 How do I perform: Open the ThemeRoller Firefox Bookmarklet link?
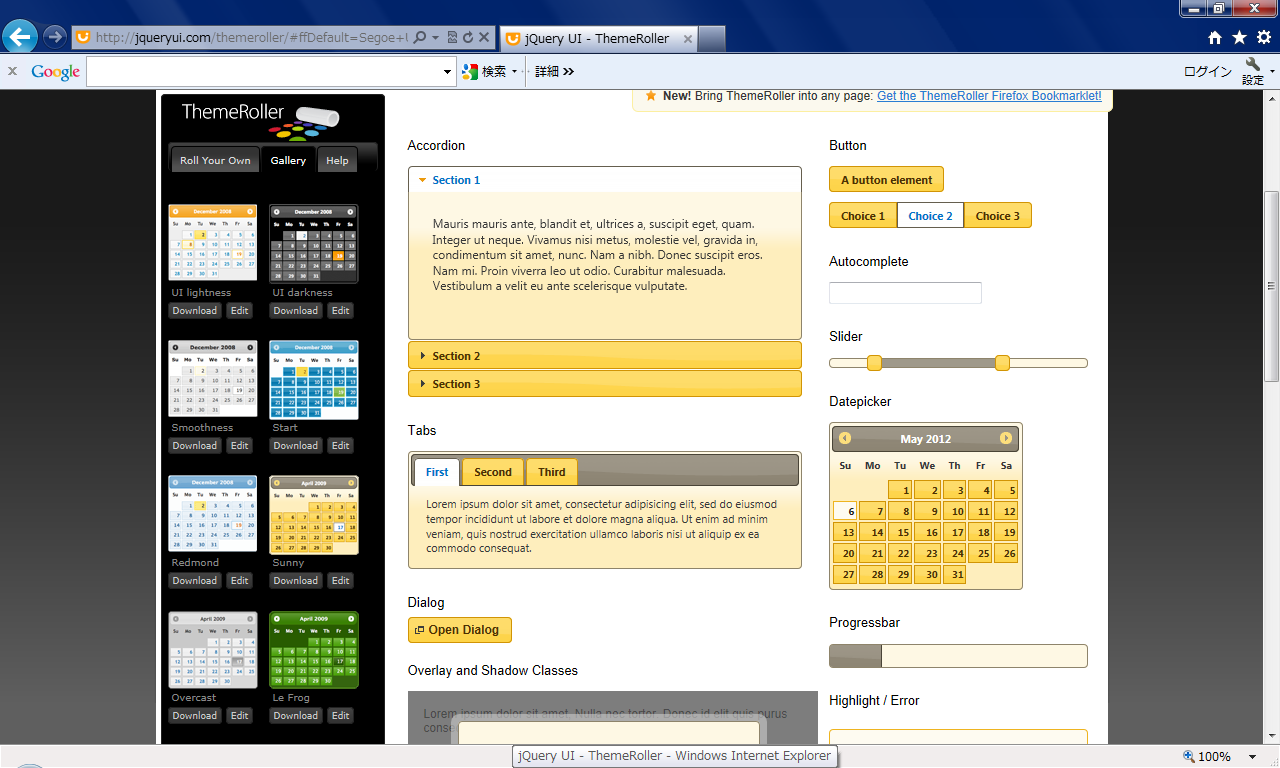click(989, 96)
